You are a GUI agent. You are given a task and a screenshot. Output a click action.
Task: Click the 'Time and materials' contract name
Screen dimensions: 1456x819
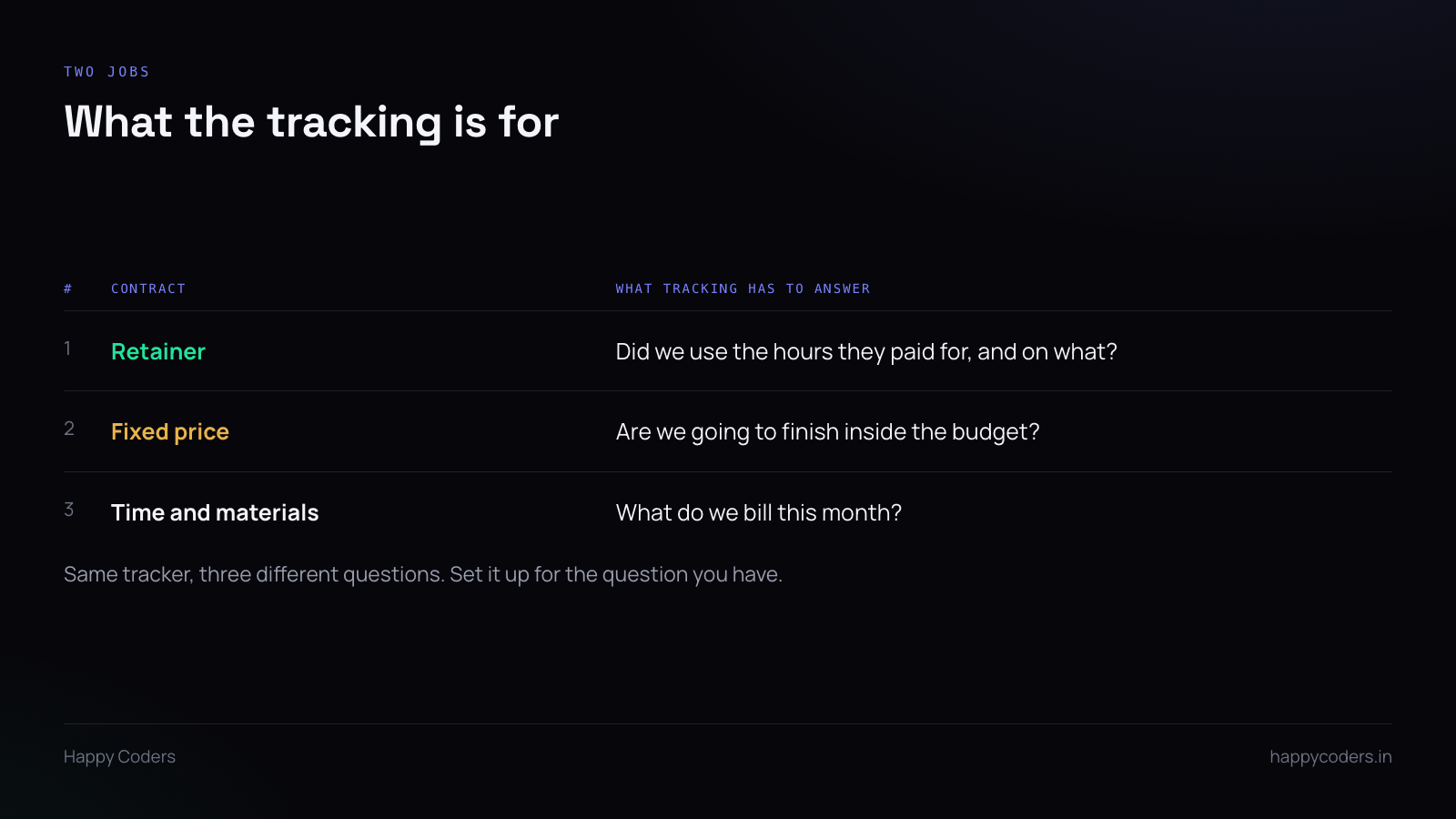215,512
